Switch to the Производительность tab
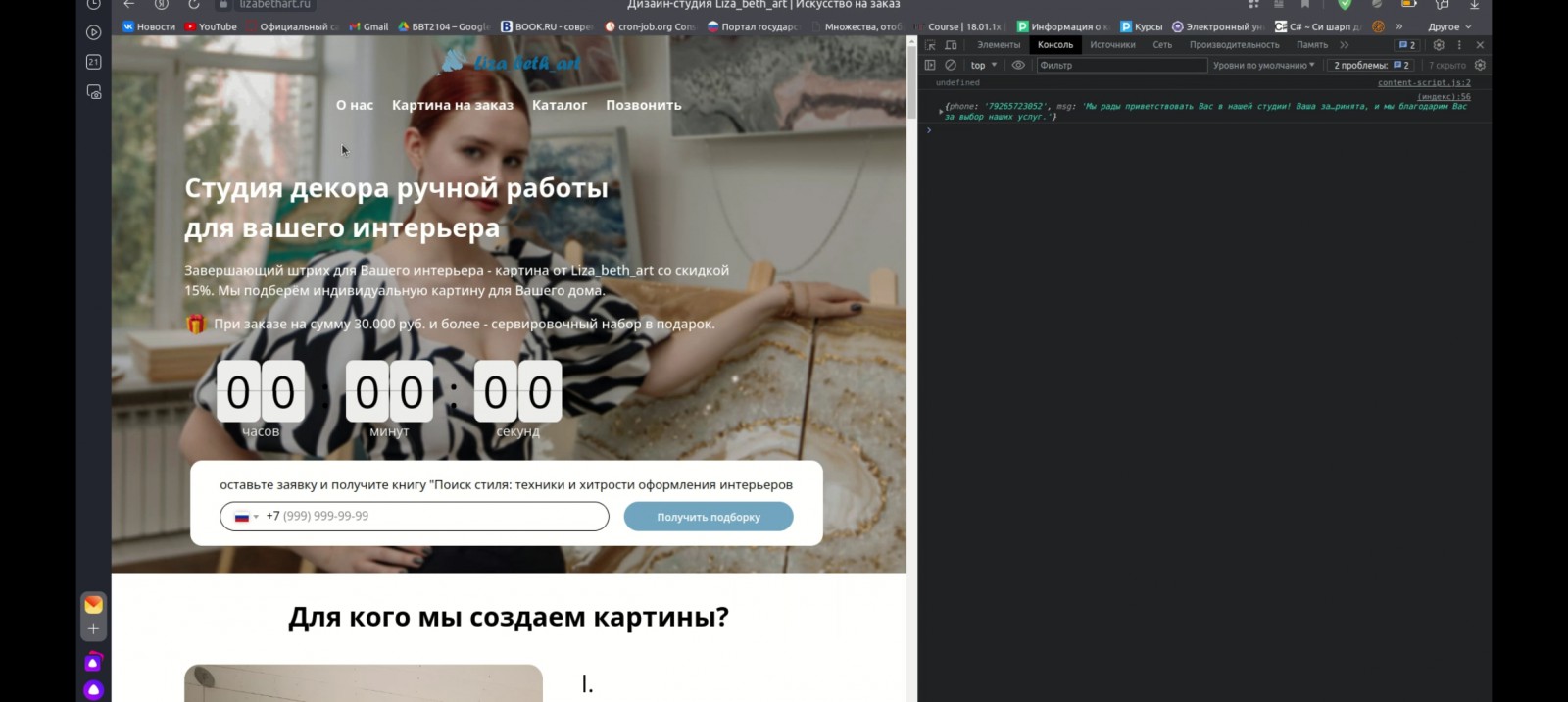1568x702 pixels. (1234, 45)
